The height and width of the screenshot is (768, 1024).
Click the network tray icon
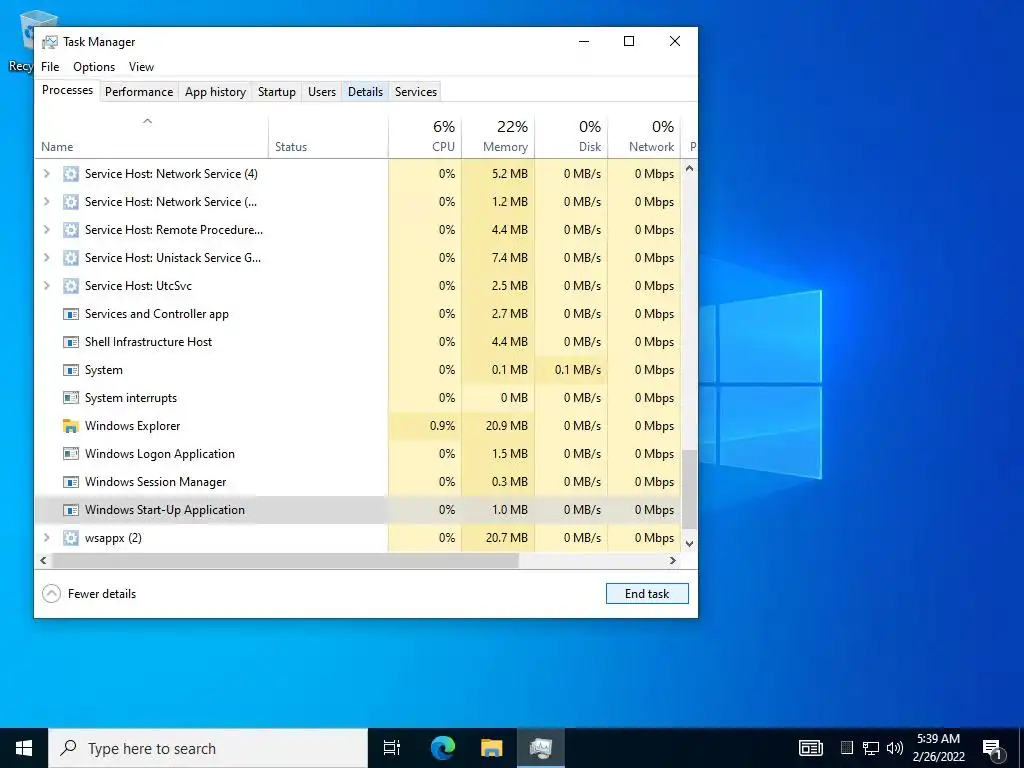coord(871,748)
